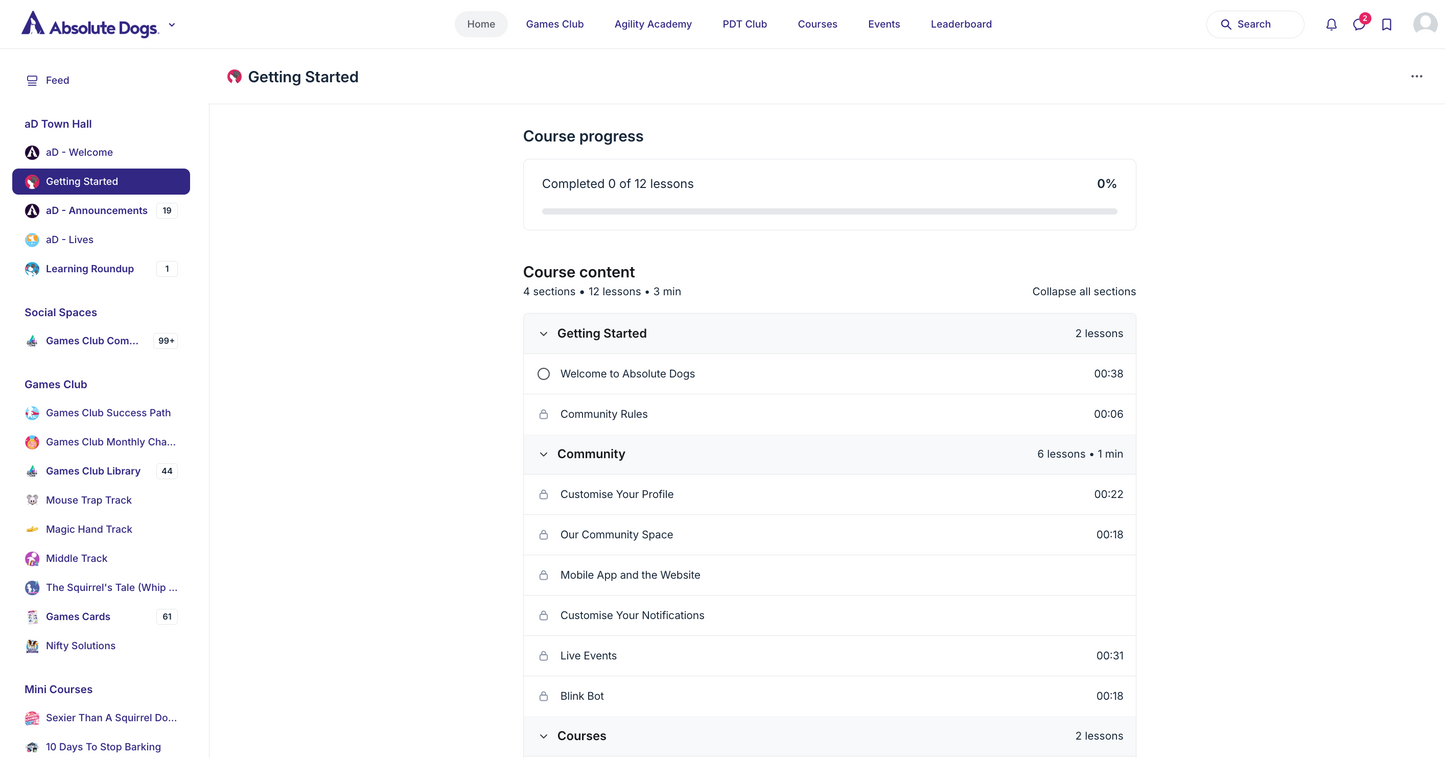
Task: Collapse the Community section chevron
Action: point(544,454)
